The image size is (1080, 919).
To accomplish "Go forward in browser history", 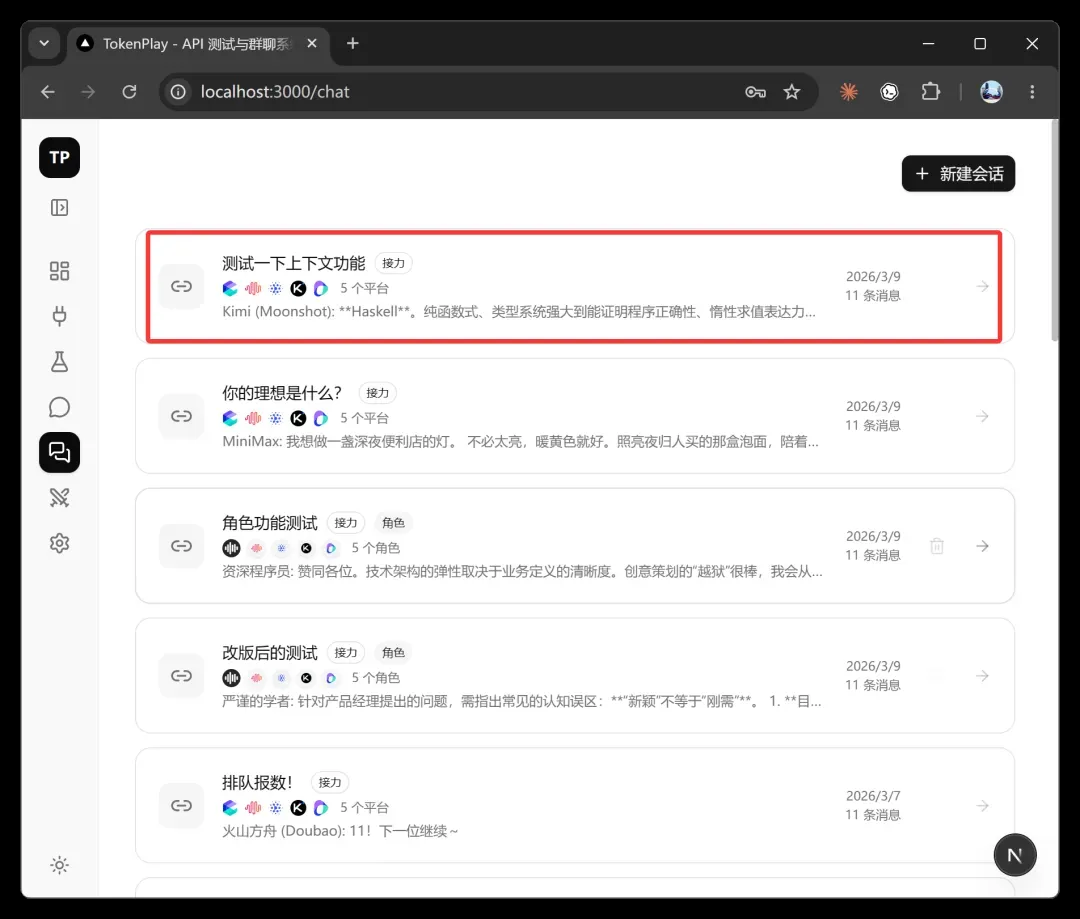I will (x=88, y=92).
